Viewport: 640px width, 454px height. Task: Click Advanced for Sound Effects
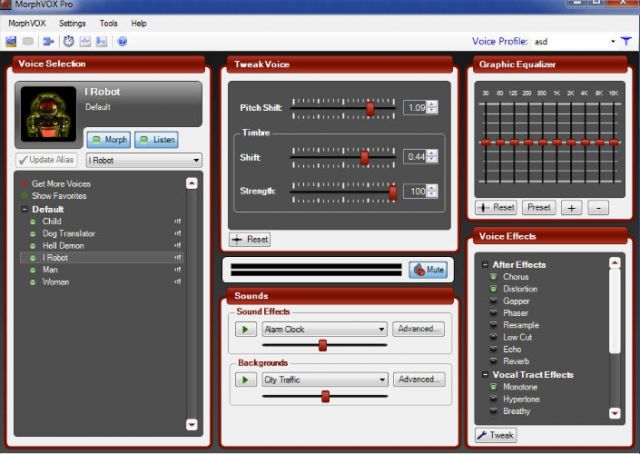pos(418,329)
